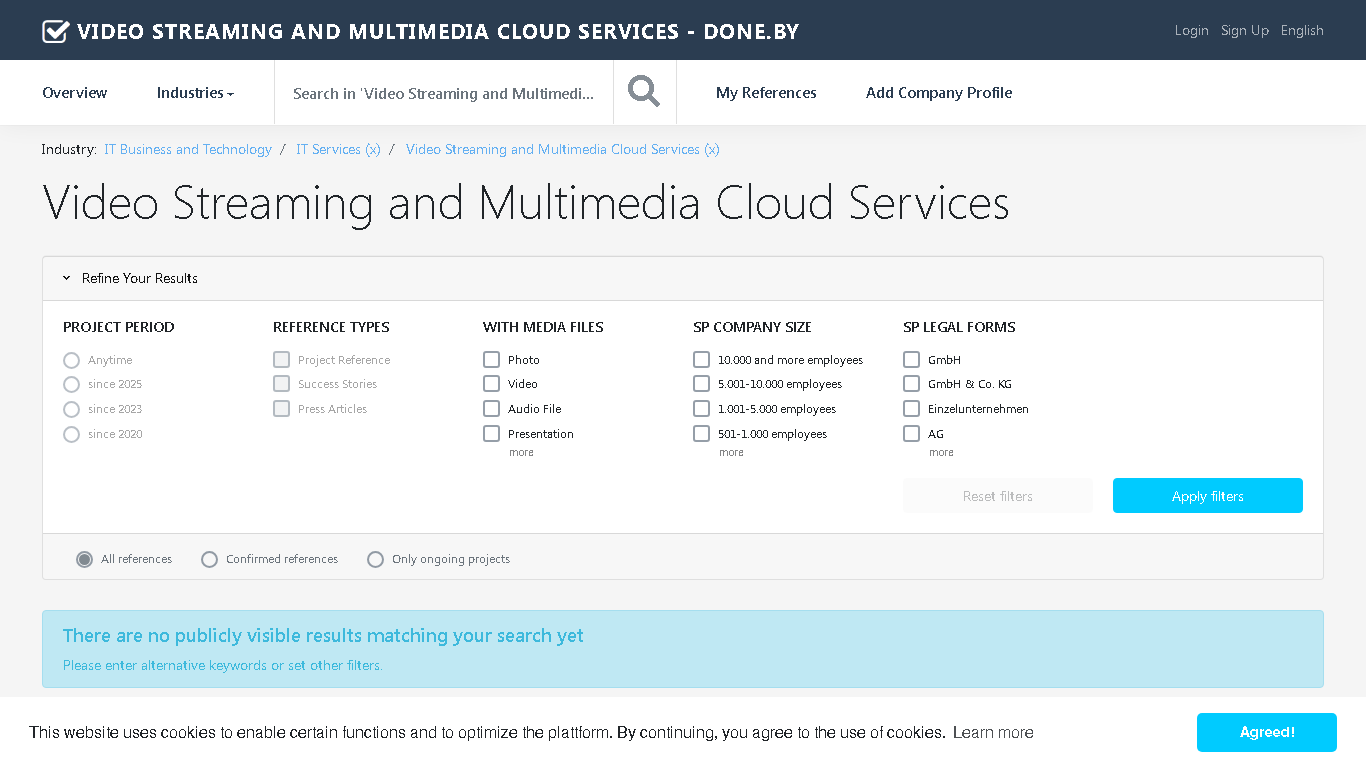Click the Reset filters button
The width and height of the screenshot is (1366, 768).
pyautogui.click(x=997, y=496)
